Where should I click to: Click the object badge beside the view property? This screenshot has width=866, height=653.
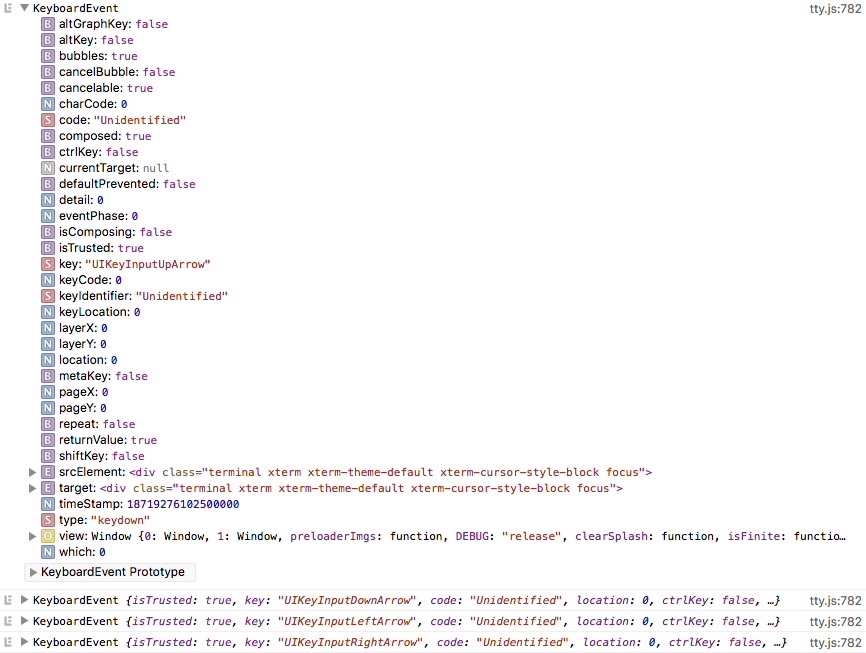48,536
